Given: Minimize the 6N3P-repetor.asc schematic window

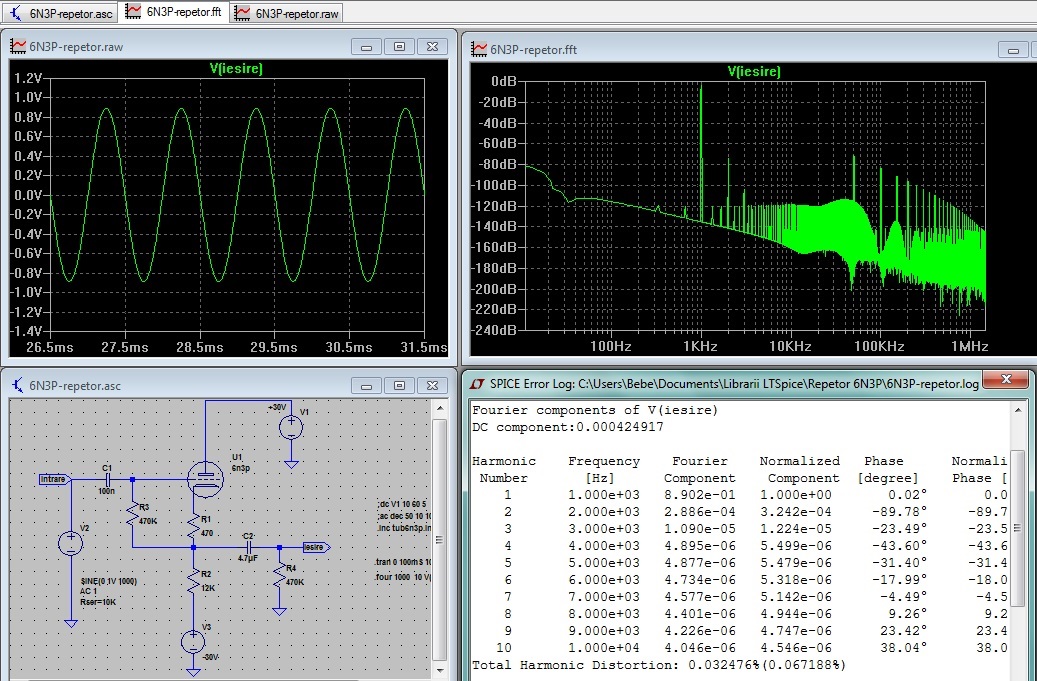Looking at the screenshot, I should [x=366, y=385].
